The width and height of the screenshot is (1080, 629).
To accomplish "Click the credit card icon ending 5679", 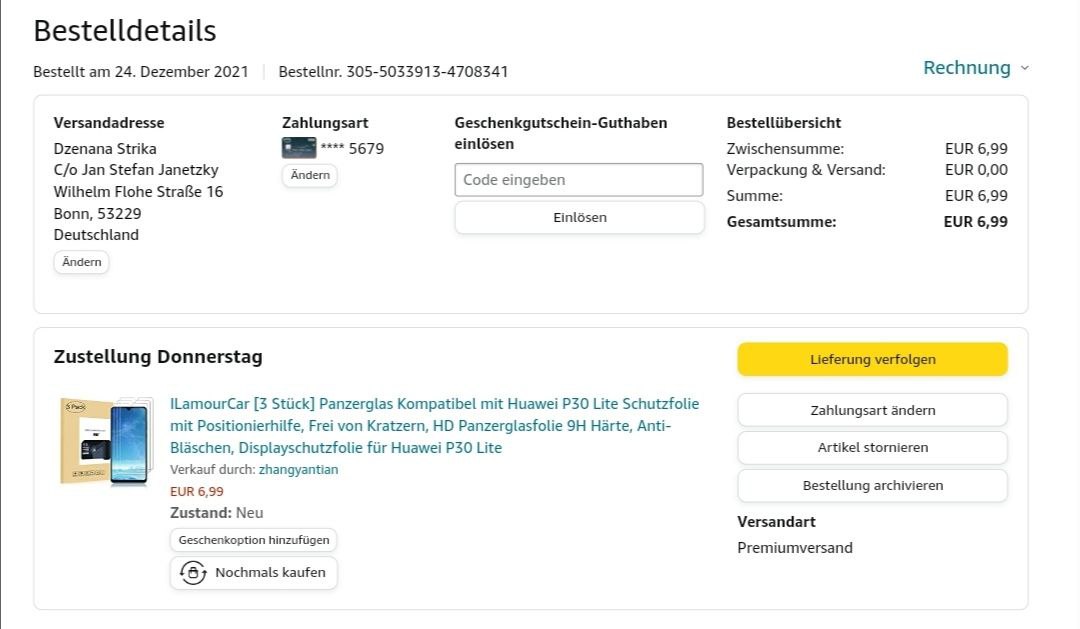I will click(x=299, y=148).
